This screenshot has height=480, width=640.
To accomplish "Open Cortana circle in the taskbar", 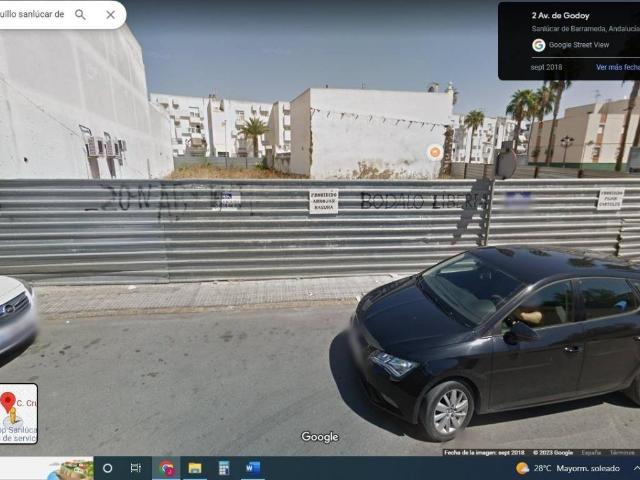I will (107, 468).
